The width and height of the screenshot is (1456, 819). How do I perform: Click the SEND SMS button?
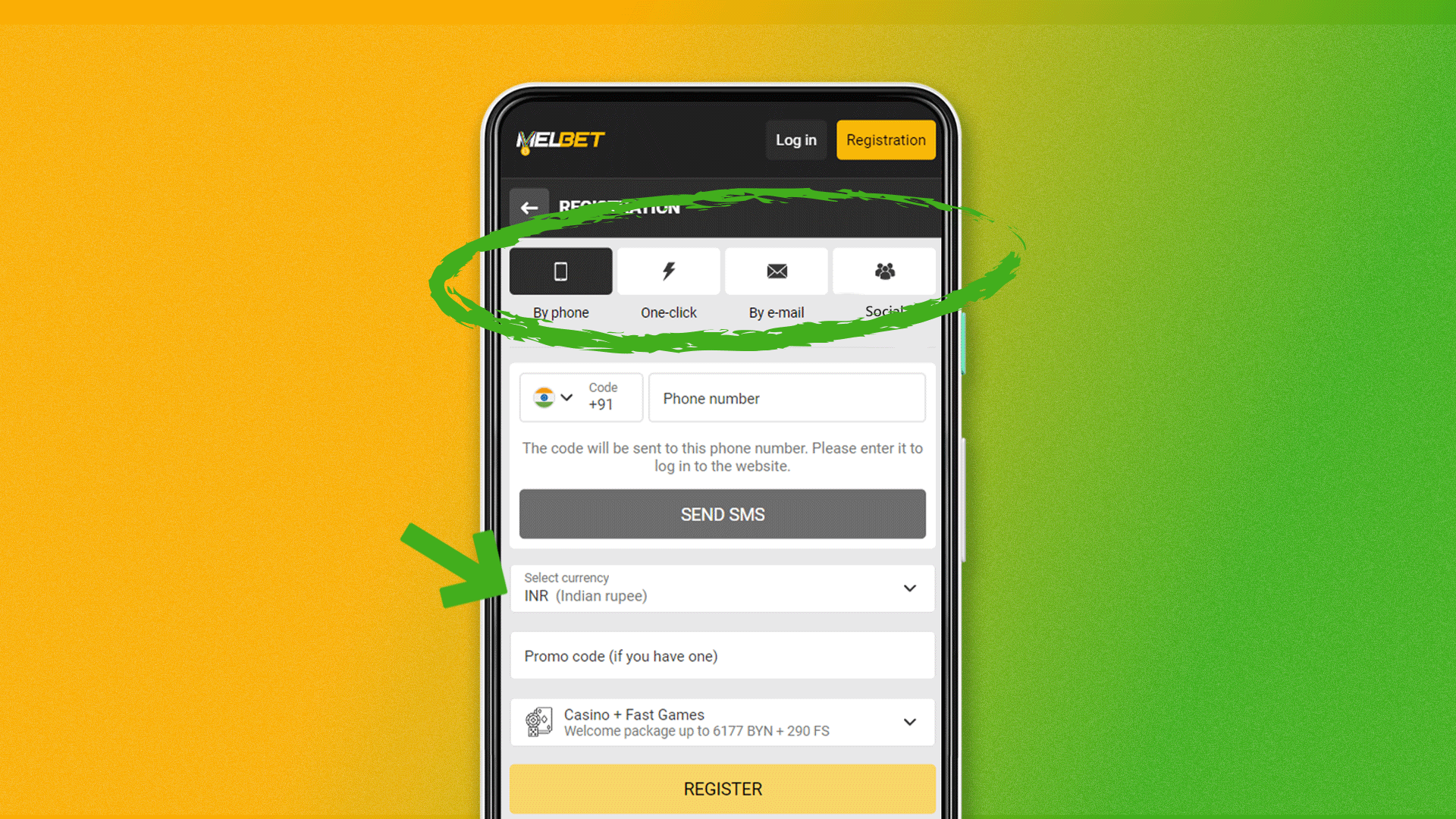coord(721,514)
